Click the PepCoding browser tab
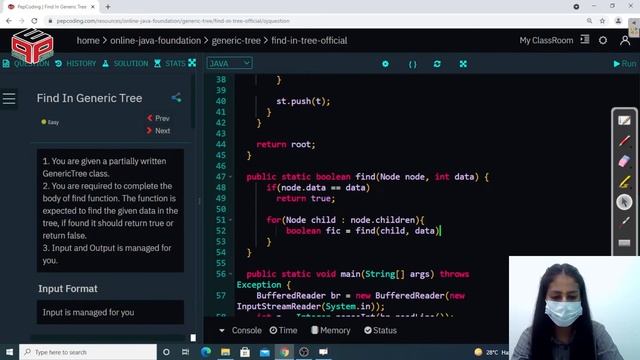The image size is (640, 360). [x=52, y=7]
